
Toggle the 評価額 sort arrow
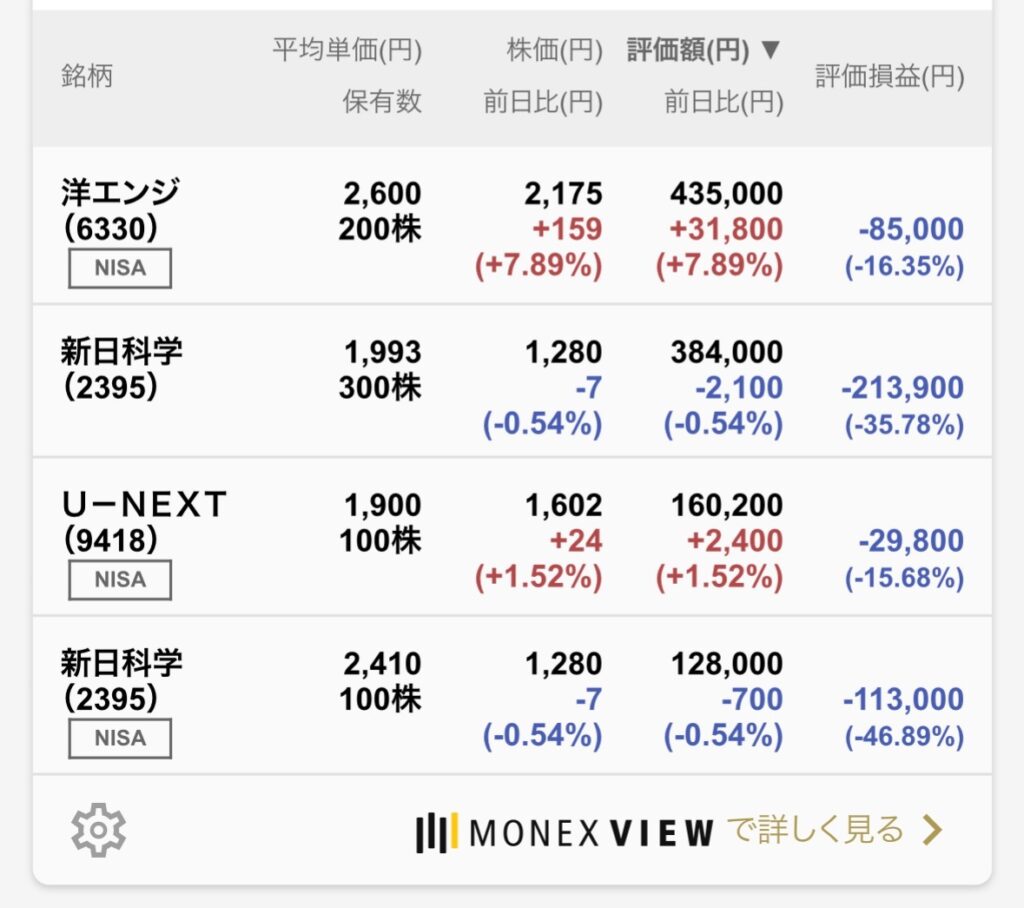[771, 50]
